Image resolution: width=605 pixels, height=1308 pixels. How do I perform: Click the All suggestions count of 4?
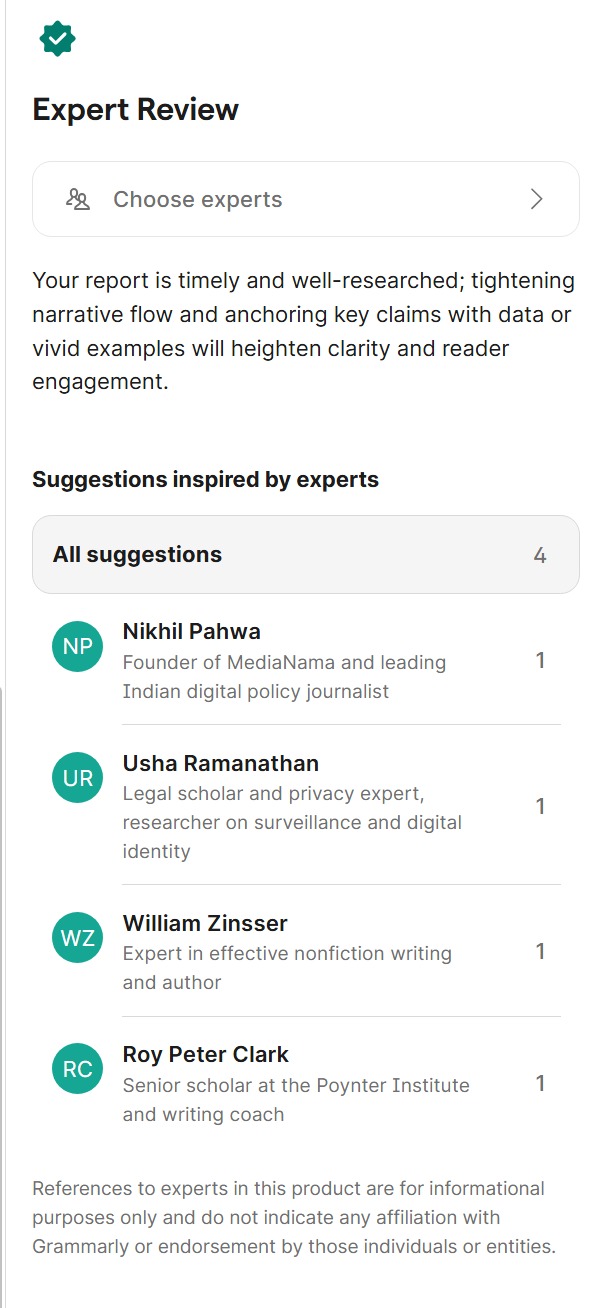click(x=540, y=555)
